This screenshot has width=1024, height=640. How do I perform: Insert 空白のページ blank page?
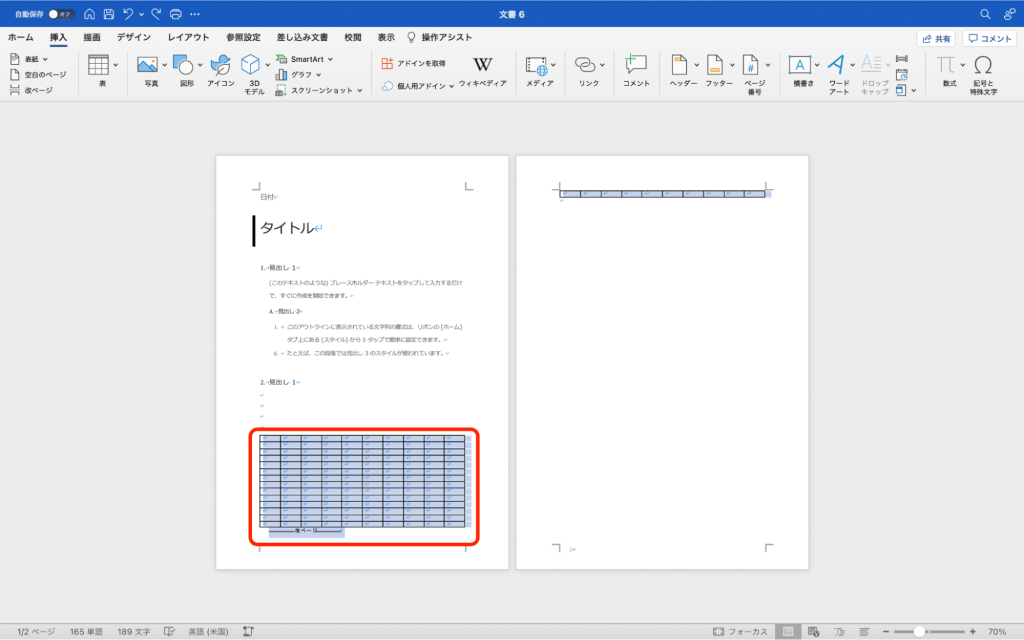click(x=38, y=74)
